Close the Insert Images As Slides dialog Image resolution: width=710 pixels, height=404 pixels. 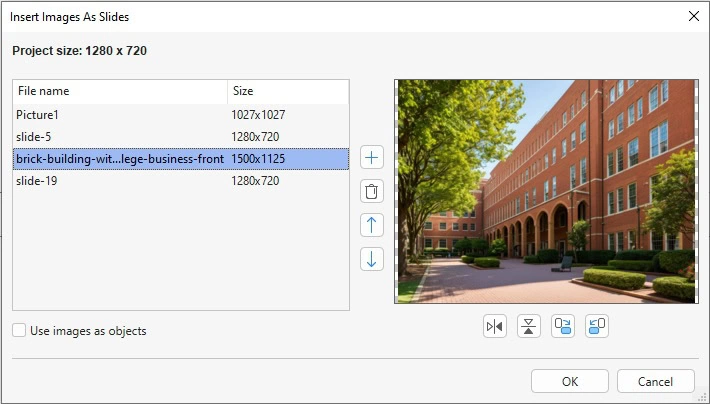[x=693, y=16]
